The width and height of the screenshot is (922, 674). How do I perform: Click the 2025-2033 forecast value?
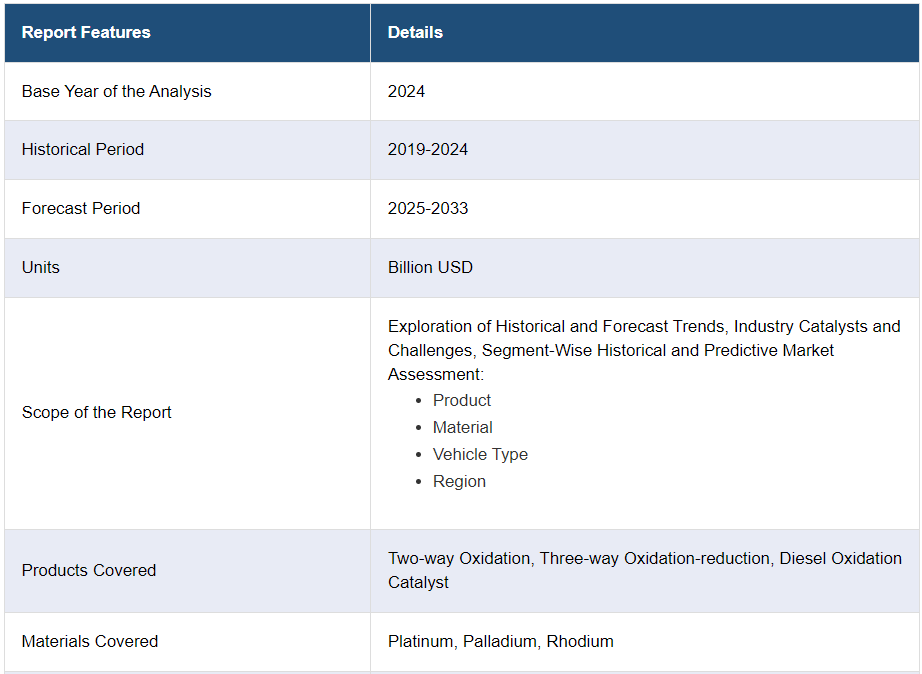pyautogui.click(x=428, y=208)
